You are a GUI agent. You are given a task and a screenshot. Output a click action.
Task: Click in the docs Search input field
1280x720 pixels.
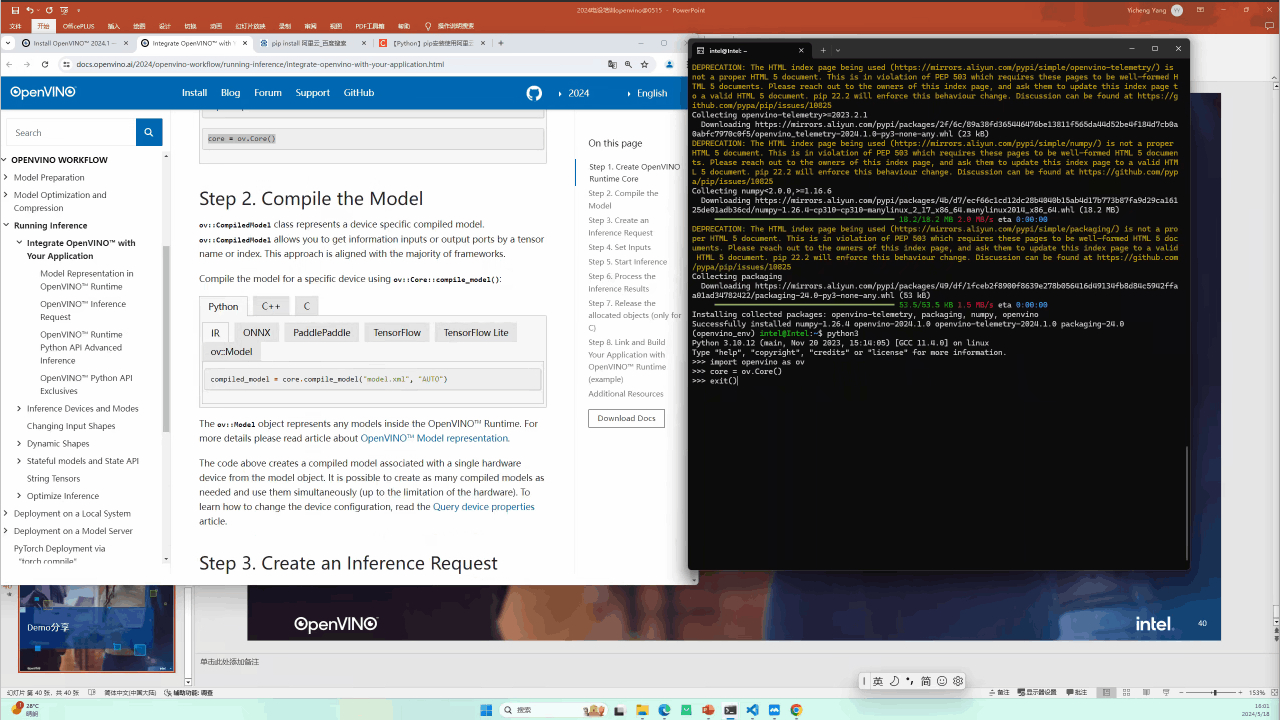[71, 132]
